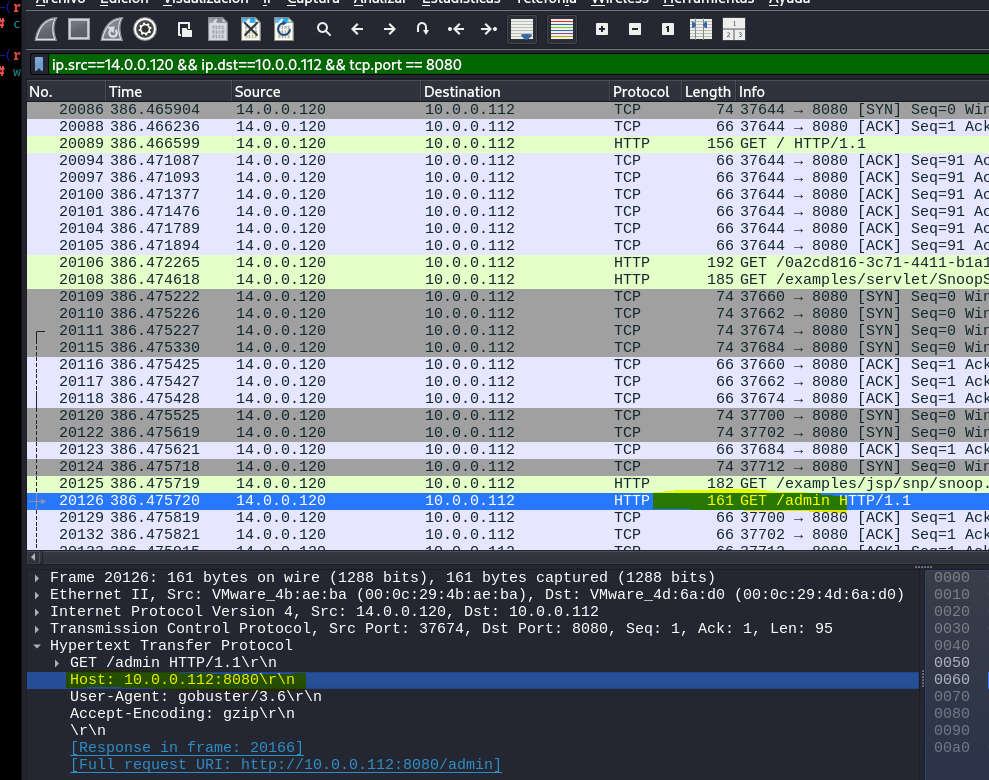Open the capture options gear
Screen dimensions: 989x780
[x=145, y=29]
